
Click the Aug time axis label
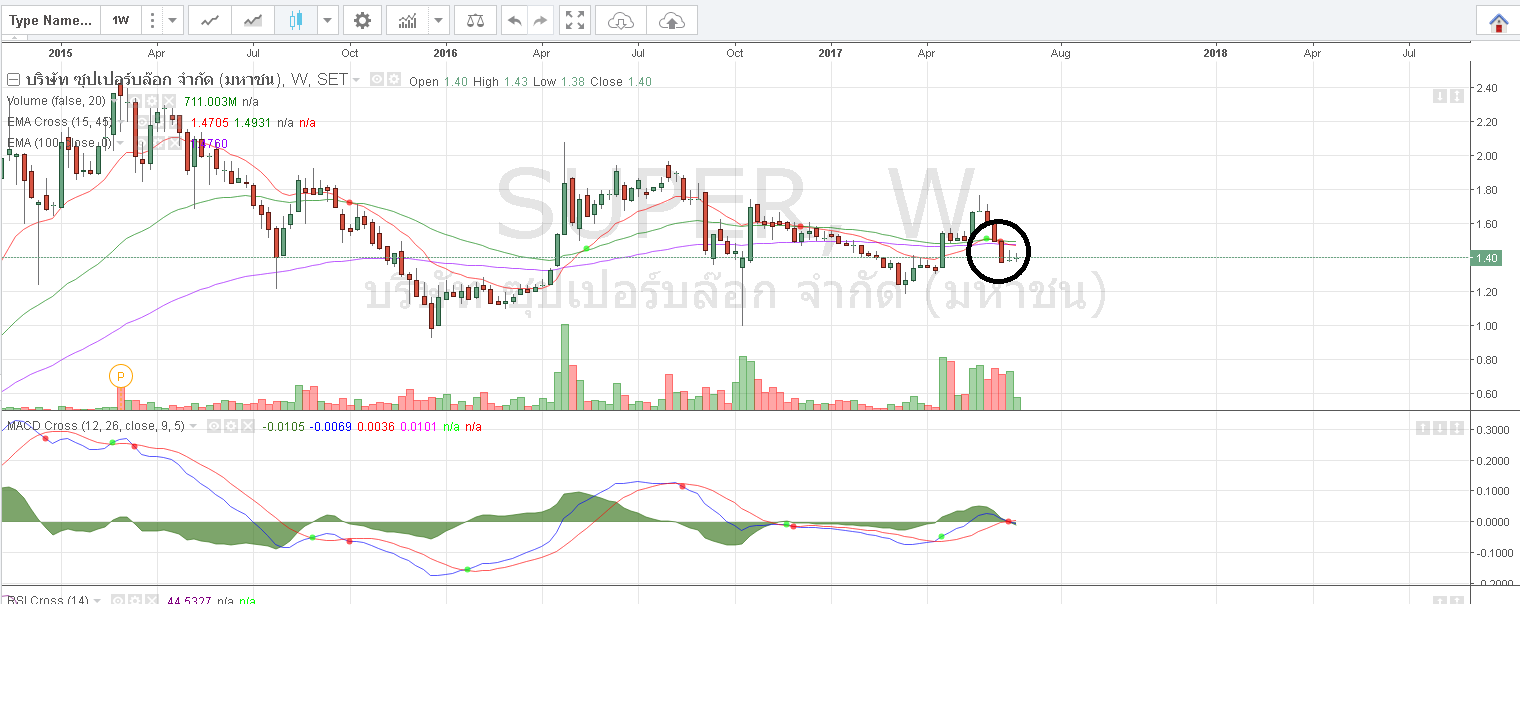[x=1061, y=51]
